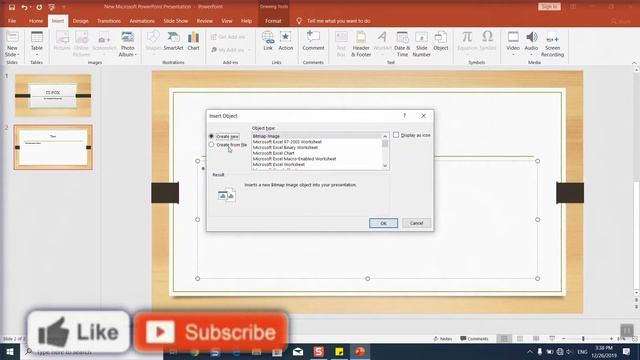Switch to the Design tab
This screenshot has width=640, height=360.
80,21
